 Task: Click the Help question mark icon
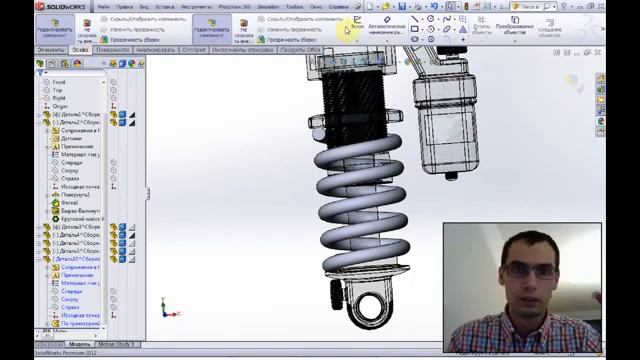click(564, 7)
